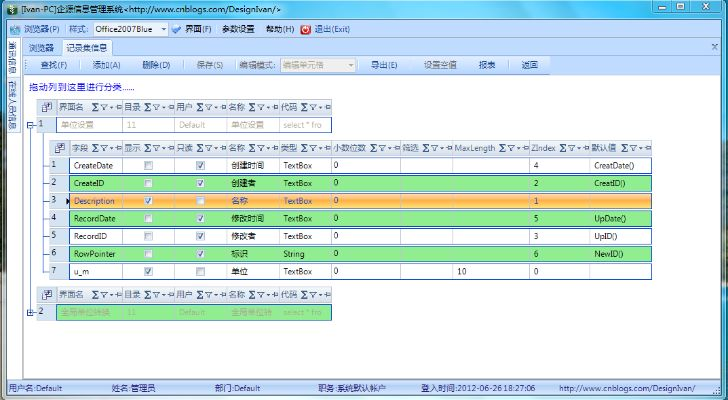728x400 pixels.
Task: Click the 导出(E) export button
Action: click(x=384, y=65)
